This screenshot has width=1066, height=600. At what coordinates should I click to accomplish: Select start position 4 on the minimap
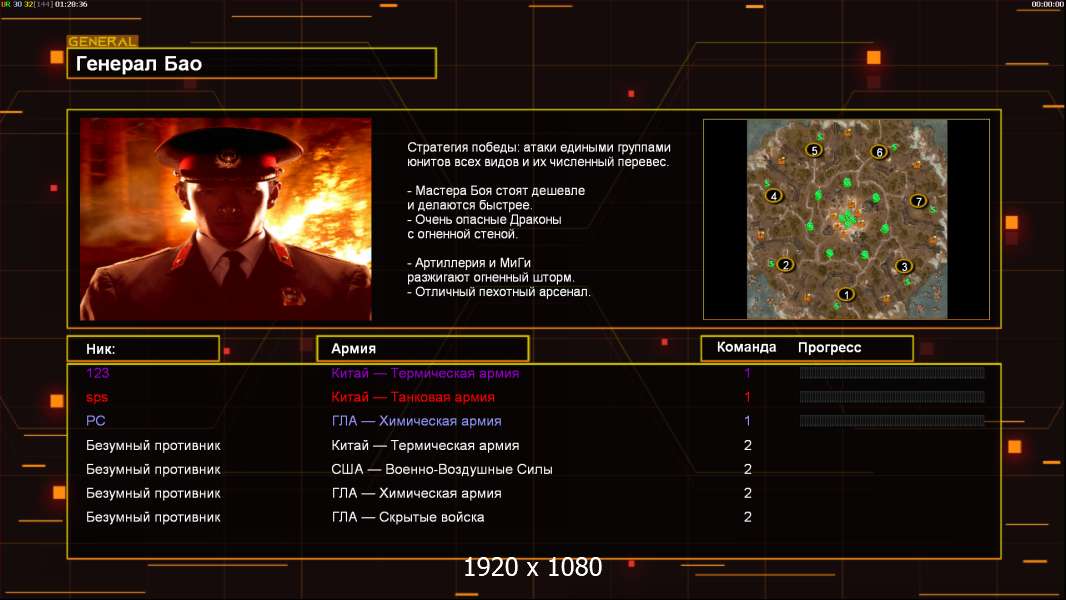774,196
